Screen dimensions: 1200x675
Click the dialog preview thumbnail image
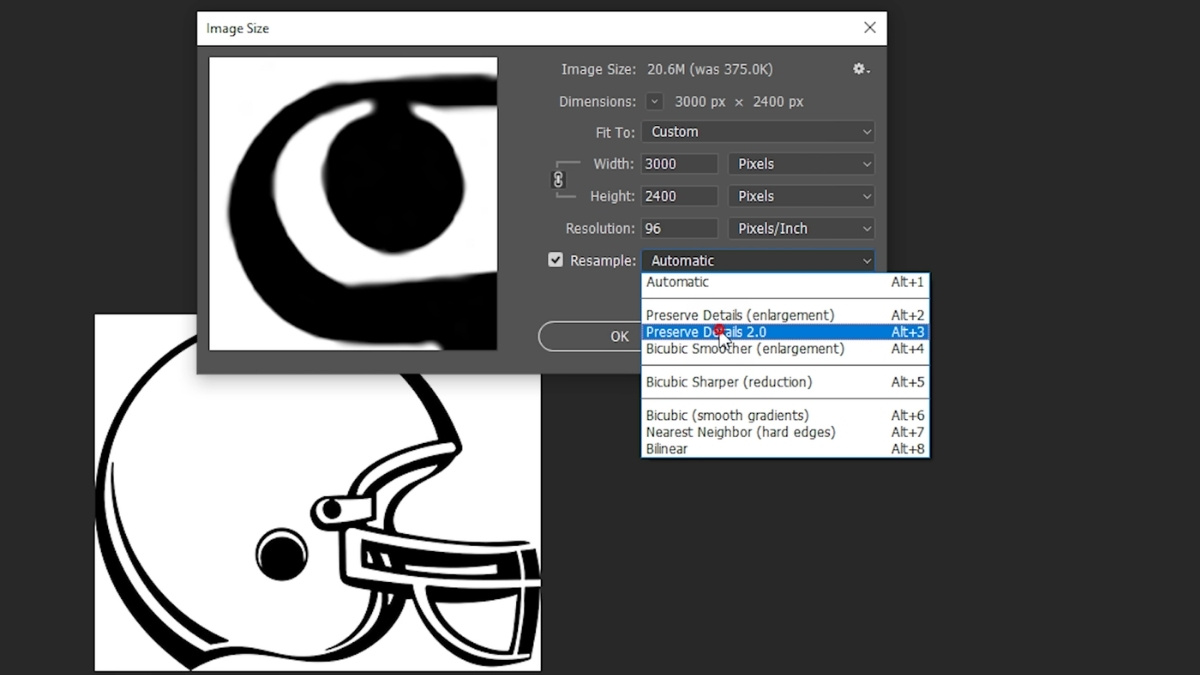coord(353,204)
